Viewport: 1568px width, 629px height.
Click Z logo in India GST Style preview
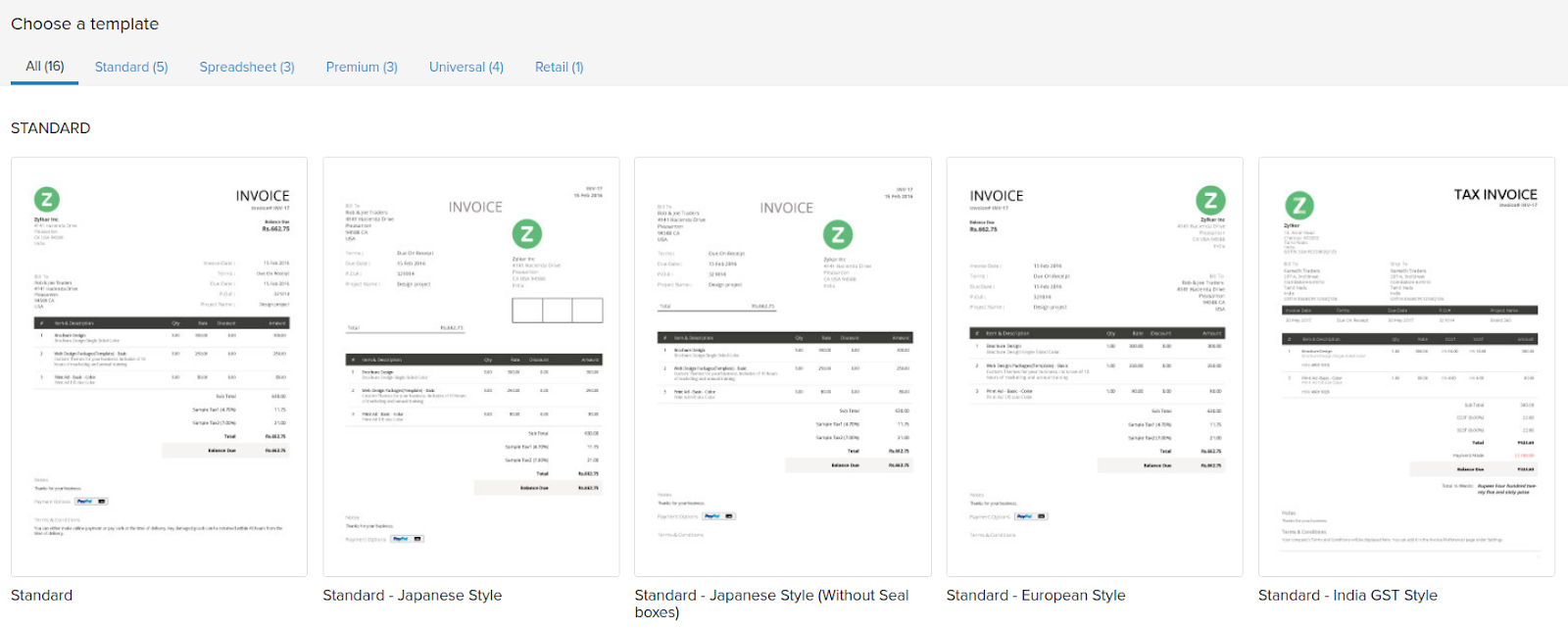point(1299,206)
